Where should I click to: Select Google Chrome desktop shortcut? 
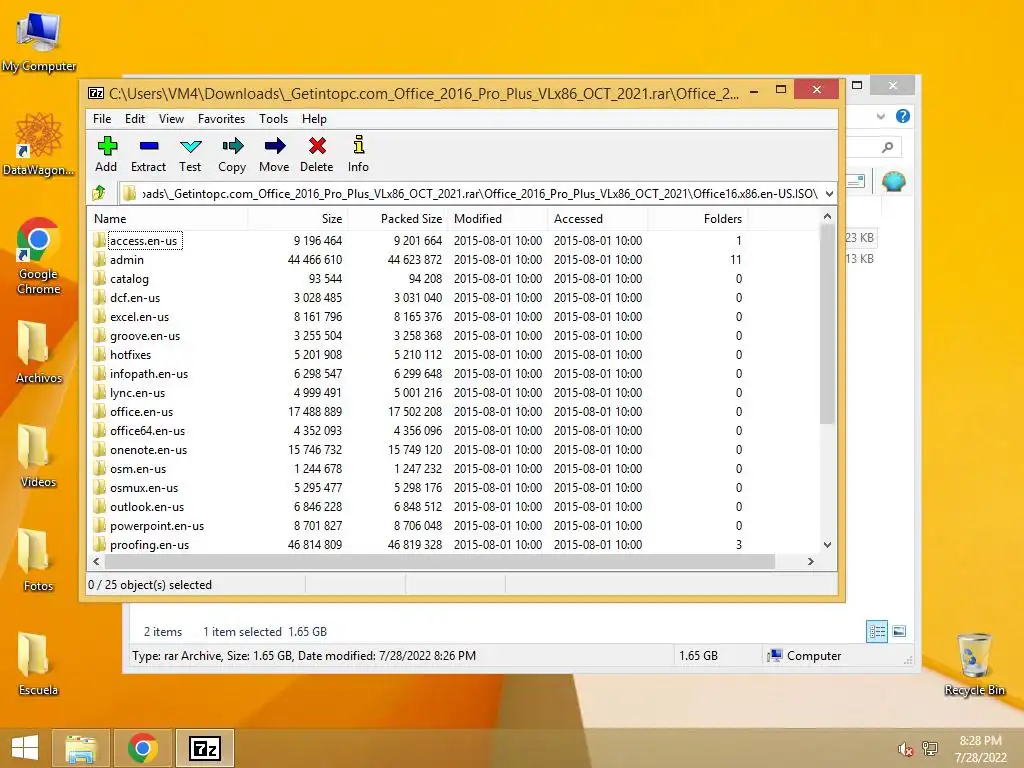tap(39, 255)
